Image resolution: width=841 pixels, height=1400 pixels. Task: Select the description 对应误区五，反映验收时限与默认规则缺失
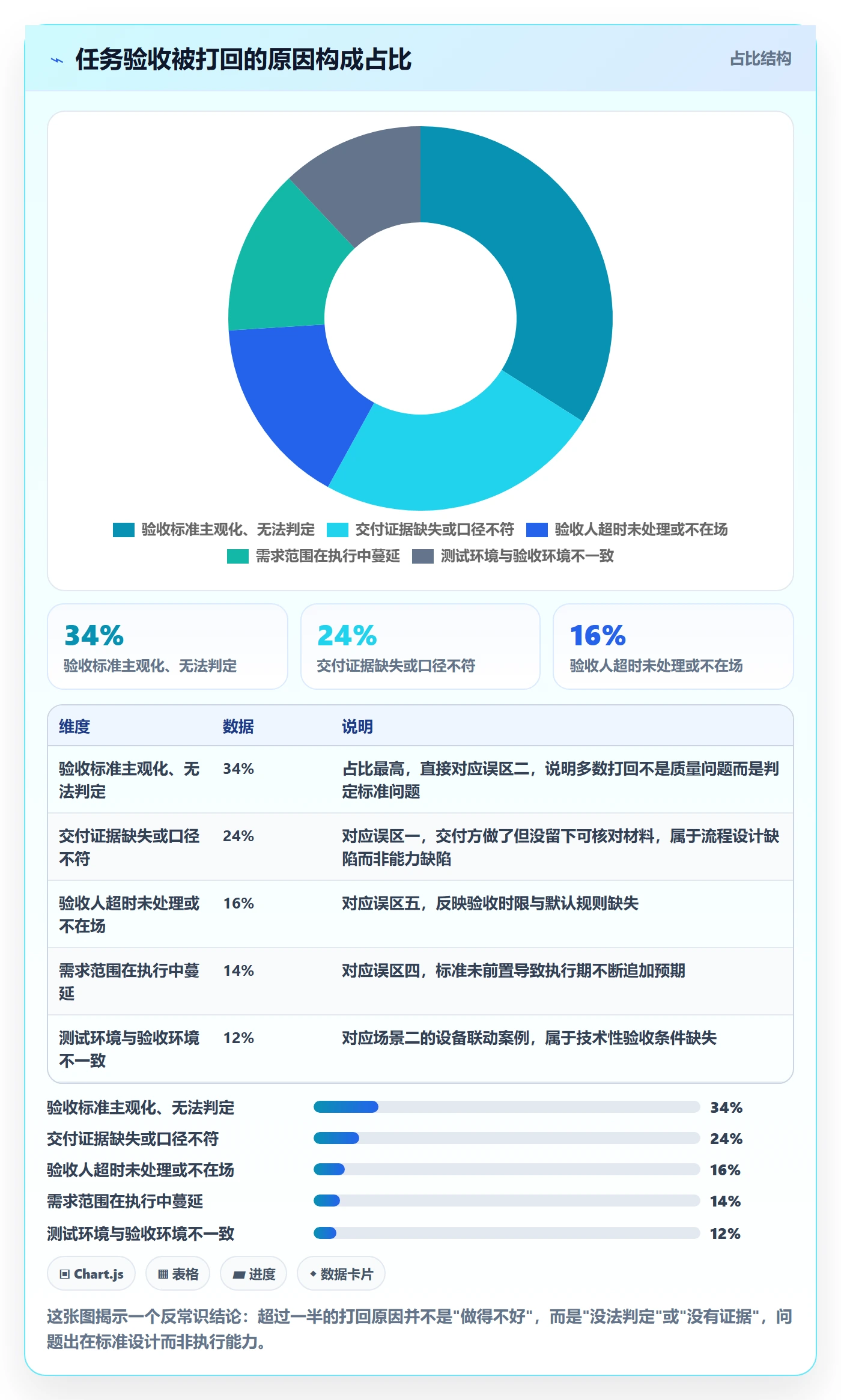[x=490, y=903]
